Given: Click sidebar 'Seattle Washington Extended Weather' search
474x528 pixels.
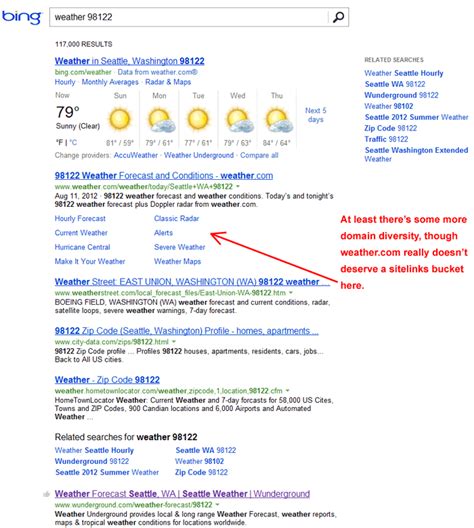Looking at the screenshot, I should click(416, 154).
